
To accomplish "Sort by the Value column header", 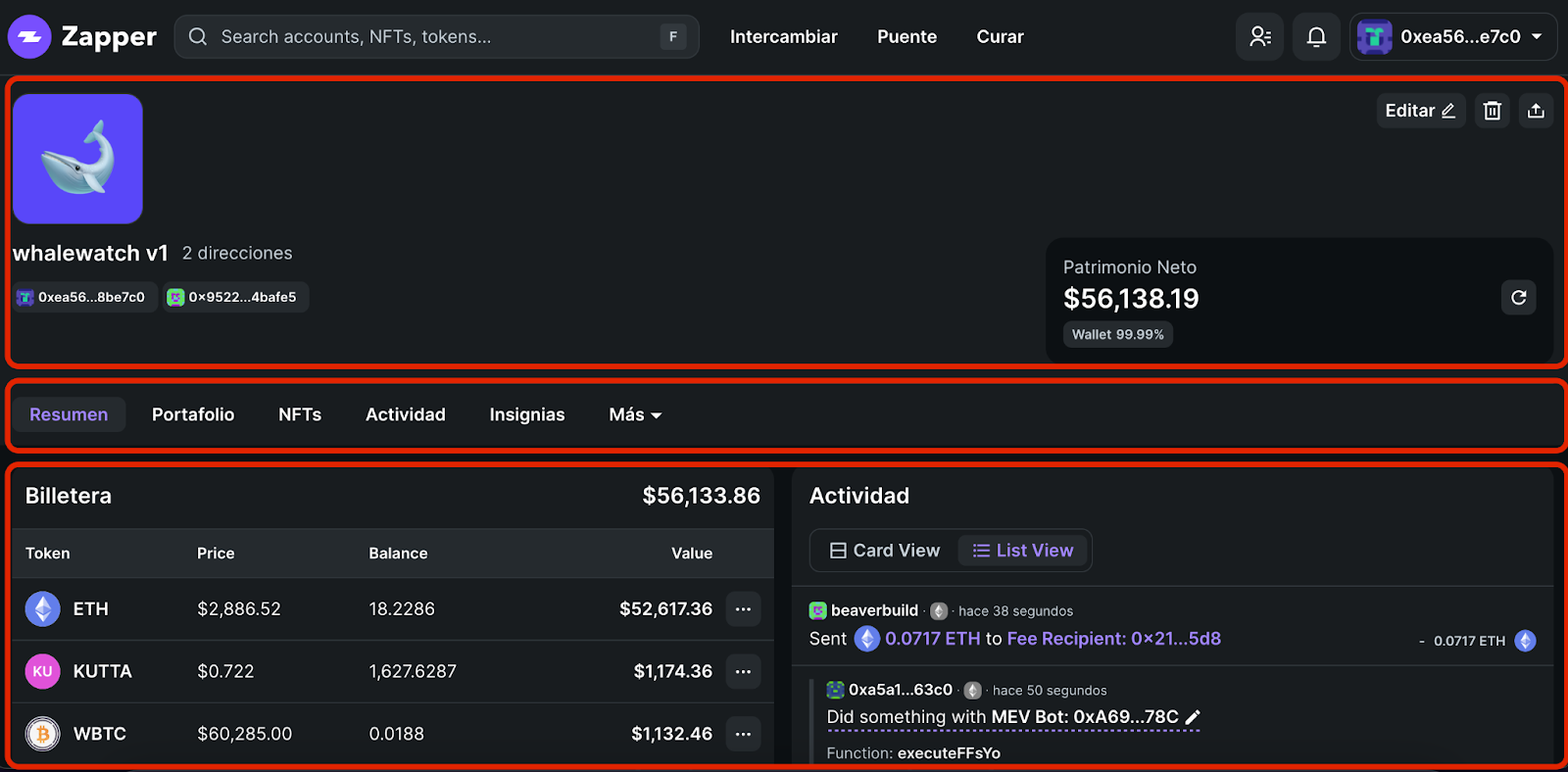I will pos(692,554).
